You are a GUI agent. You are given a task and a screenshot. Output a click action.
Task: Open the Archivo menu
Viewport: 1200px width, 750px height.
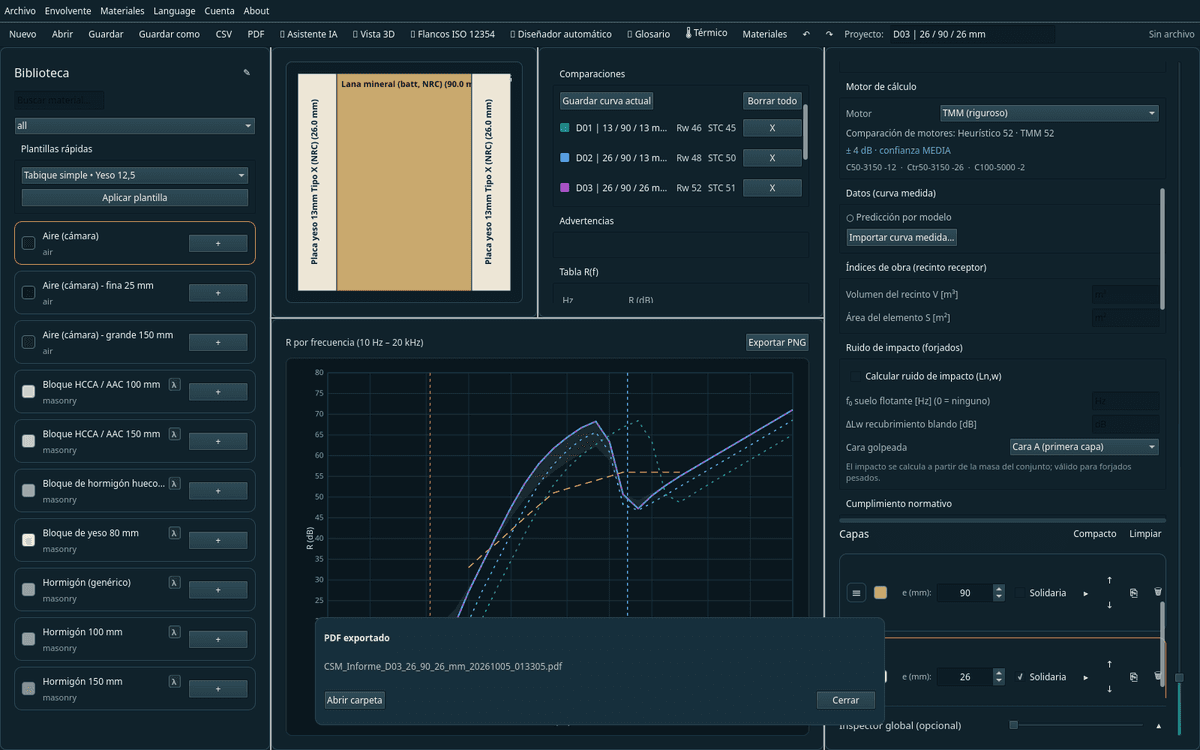(x=20, y=11)
